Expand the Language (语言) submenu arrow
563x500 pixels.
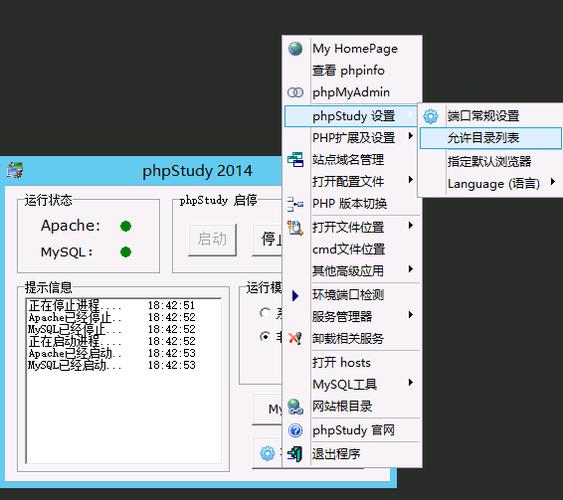(x=553, y=182)
